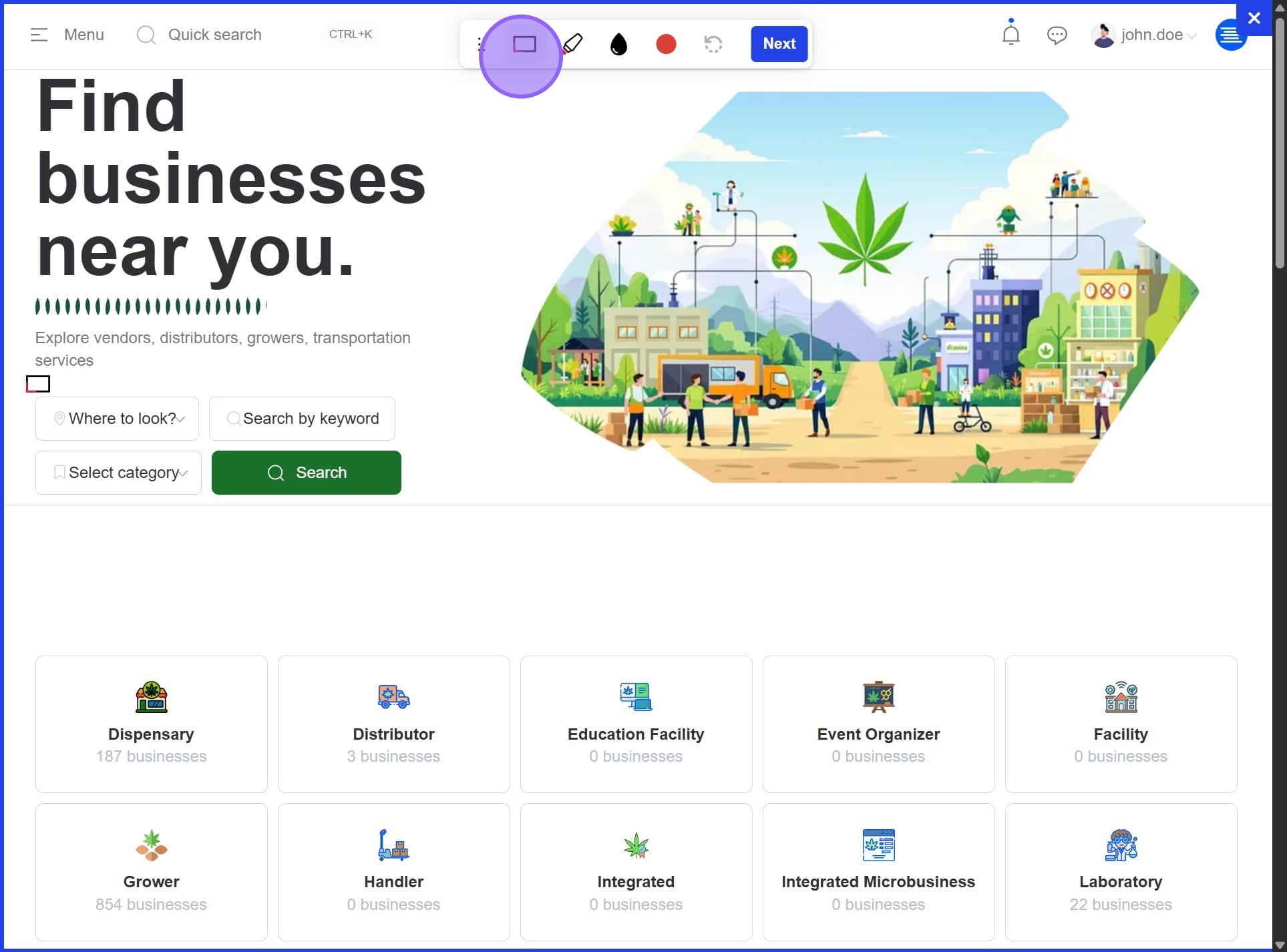Click the blue round widget icon

pyautogui.click(x=1230, y=36)
